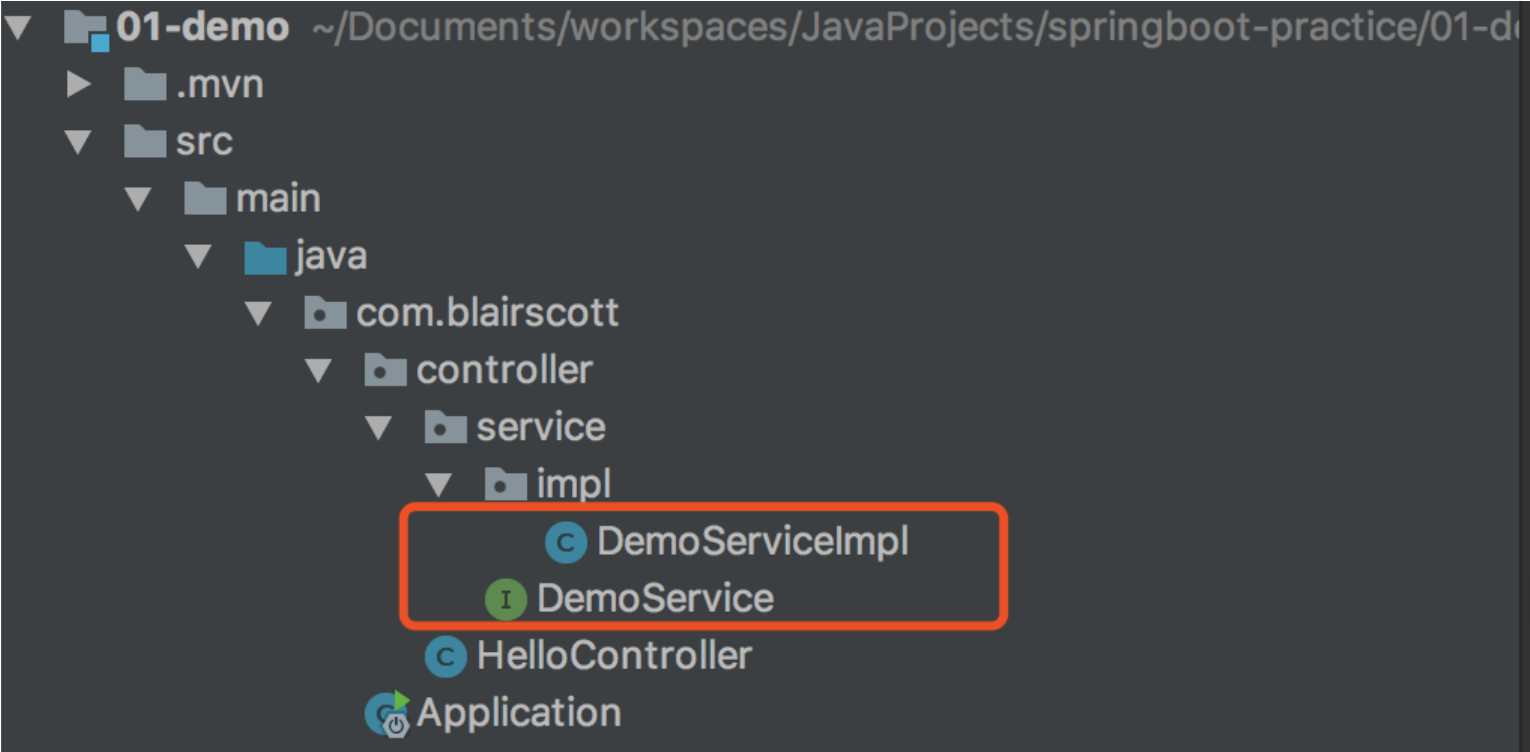Collapse the impl package arrow
1530x752 pixels.
coord(439,486)
